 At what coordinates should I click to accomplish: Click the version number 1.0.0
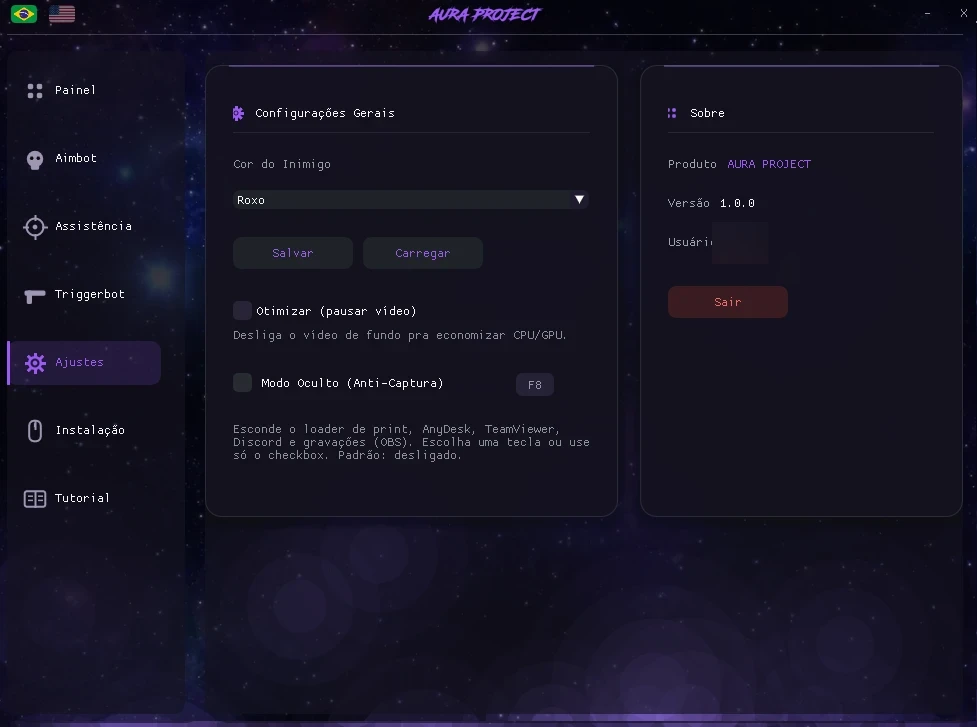(737, 203)
